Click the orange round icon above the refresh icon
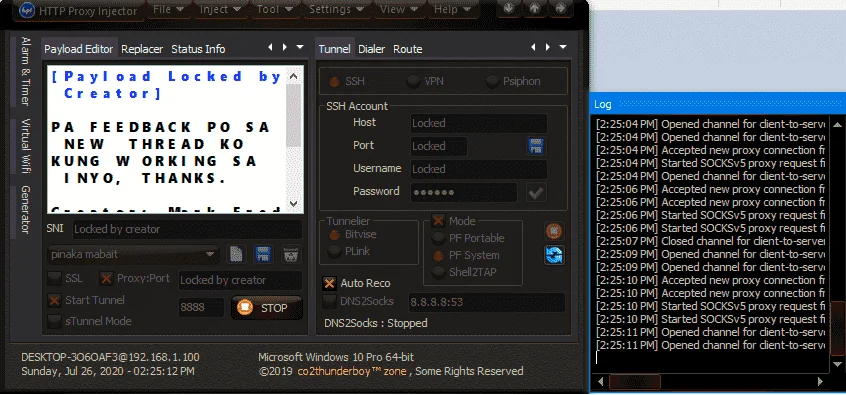Image resolution: width=846 pixels, height=395 pixels. [554, 231]
